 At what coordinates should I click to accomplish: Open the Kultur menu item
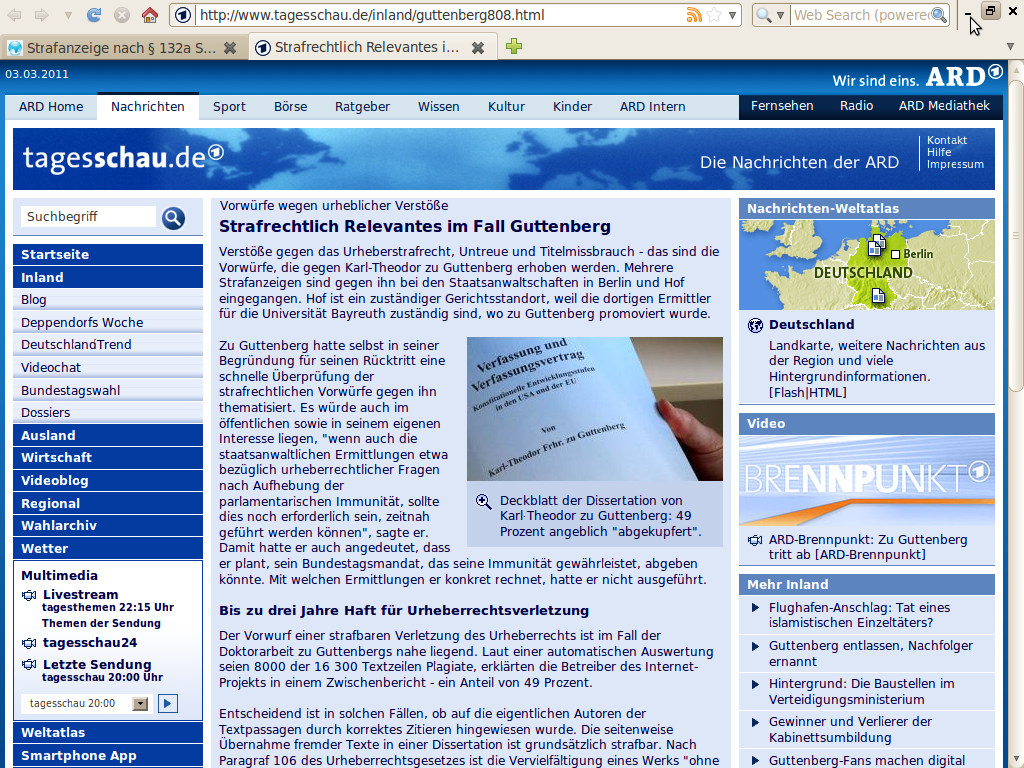point(506,106)
